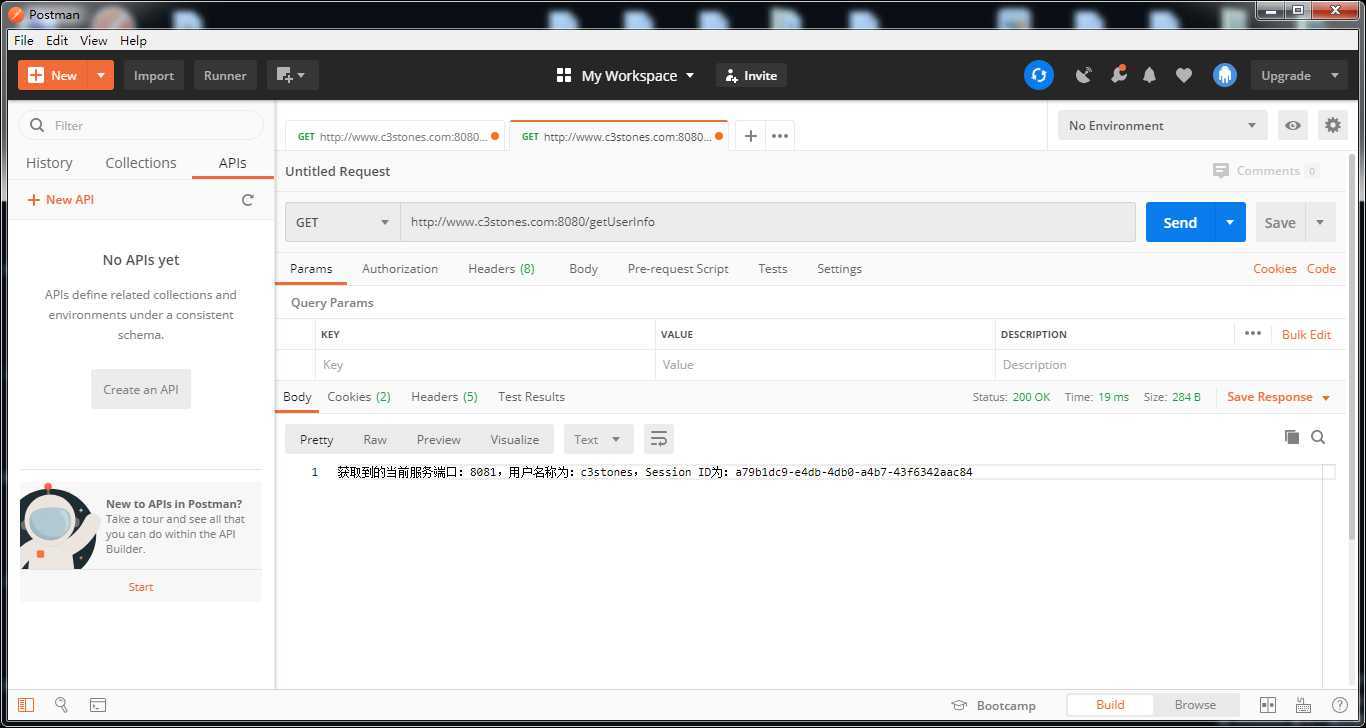Image resolution: width=1366 pixels, height=728 pixels.
Task: Click the sidebar Filter search field
Action: (141, 125)
